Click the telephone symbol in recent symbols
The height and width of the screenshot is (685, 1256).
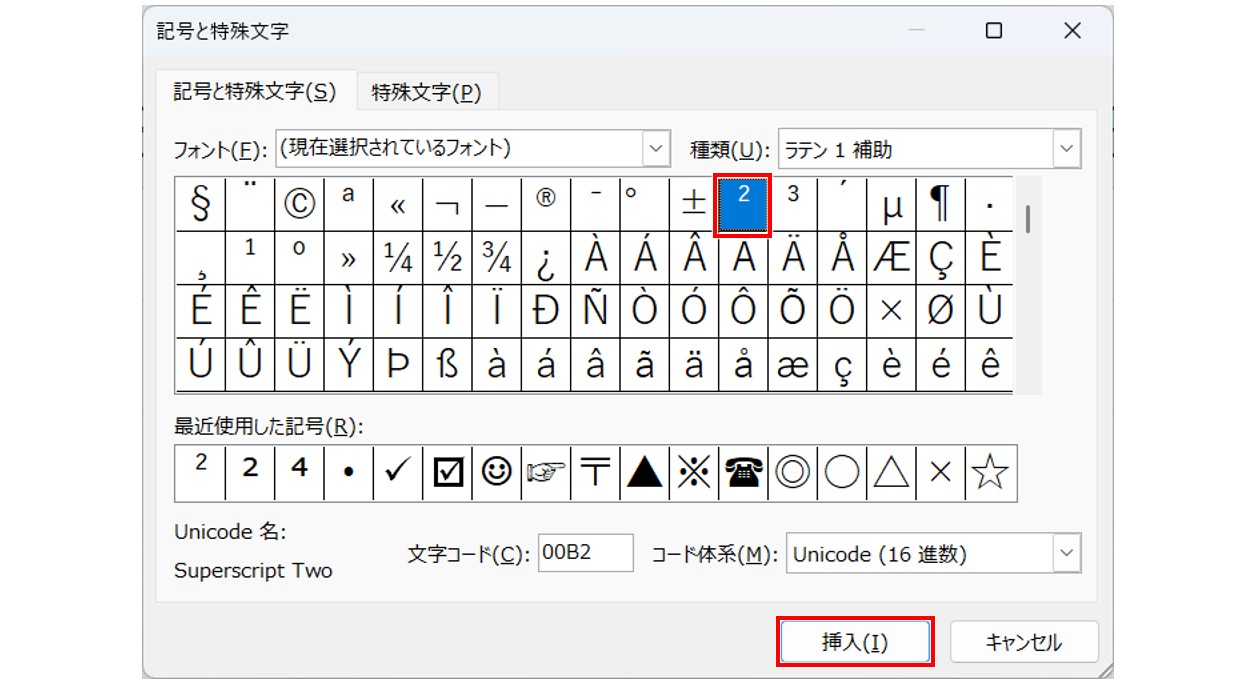click(743, 473)
